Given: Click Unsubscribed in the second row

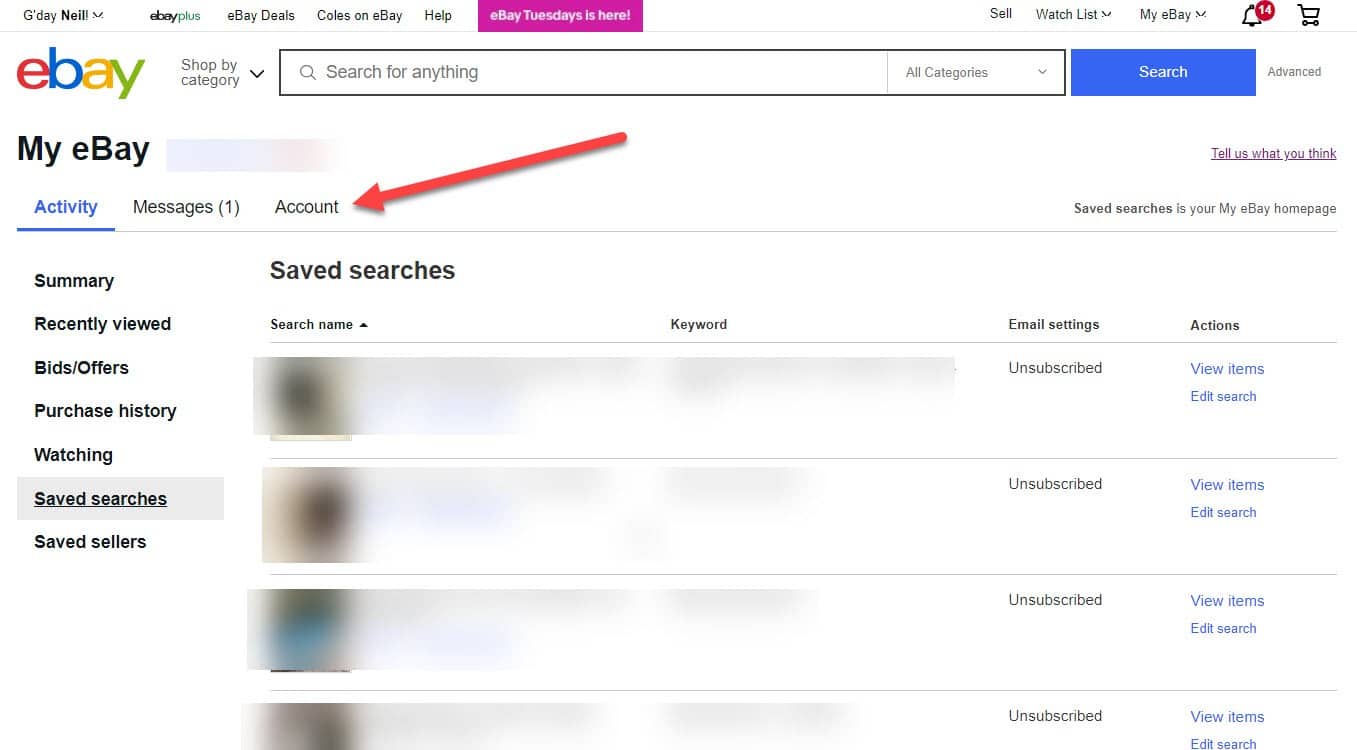Looking at the screenshot, I should pyautogui.click(x=1055, y=484).
